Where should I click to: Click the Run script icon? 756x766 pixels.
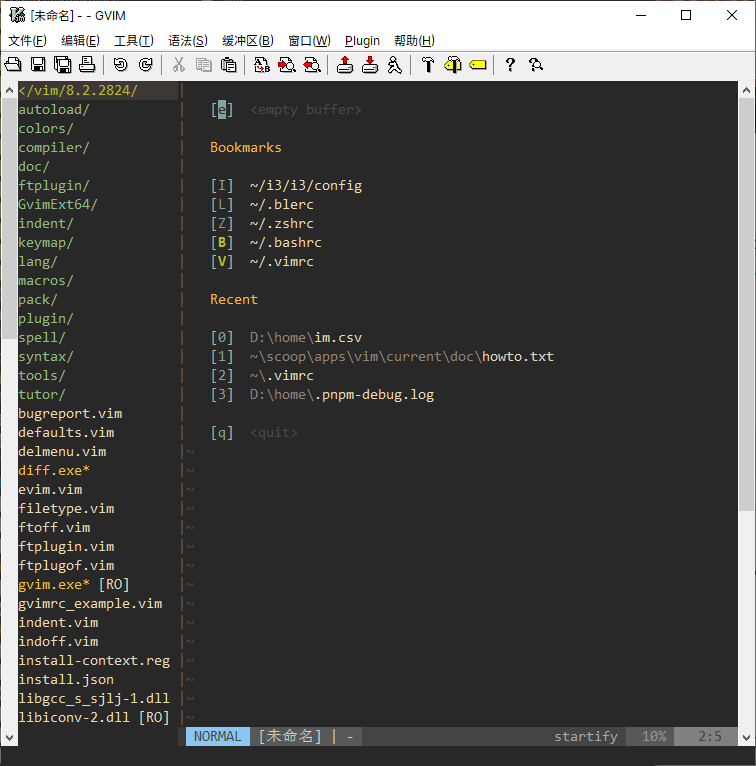(395, 64)
